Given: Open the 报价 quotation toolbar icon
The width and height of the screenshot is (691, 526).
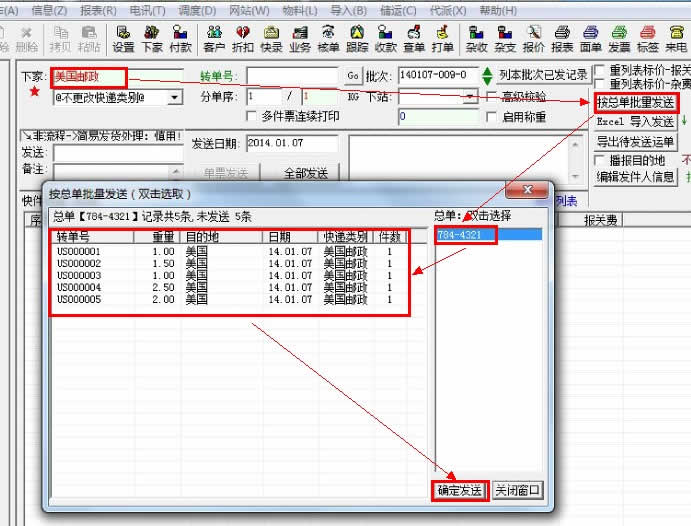Looking at the screenshot, I should pos(534,38).
